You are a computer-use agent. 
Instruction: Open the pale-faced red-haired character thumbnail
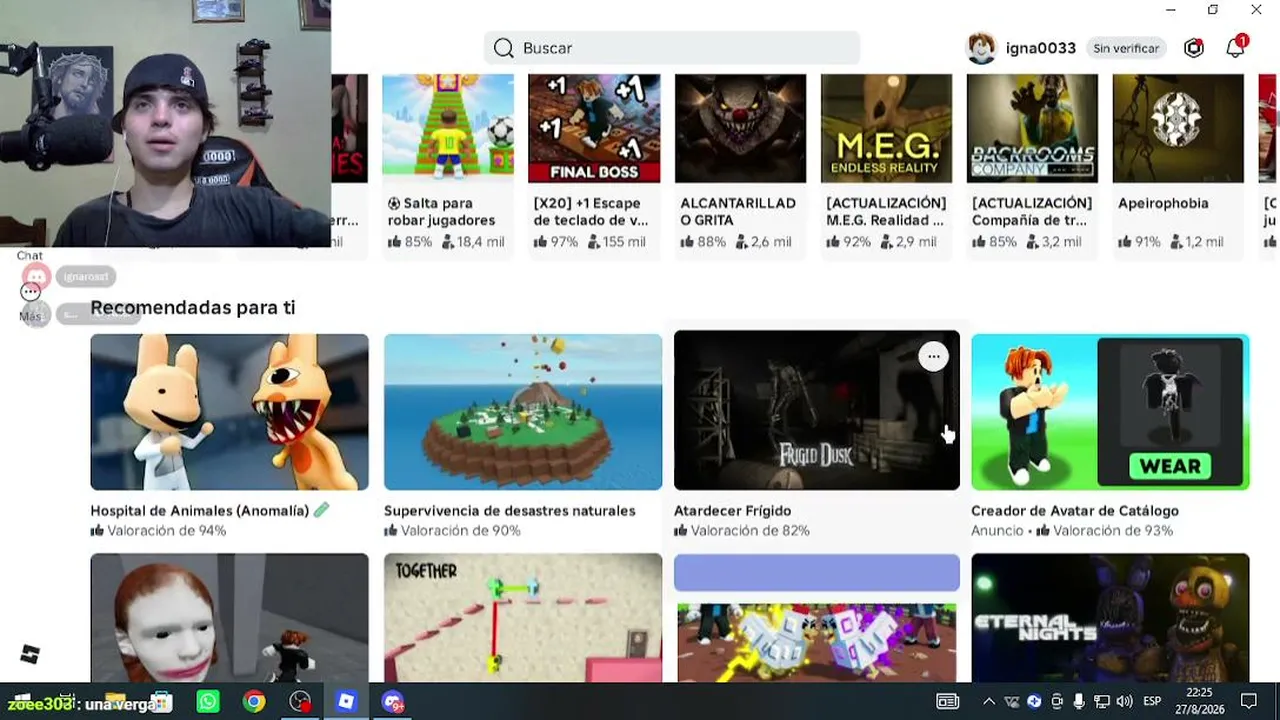point(229,617)
